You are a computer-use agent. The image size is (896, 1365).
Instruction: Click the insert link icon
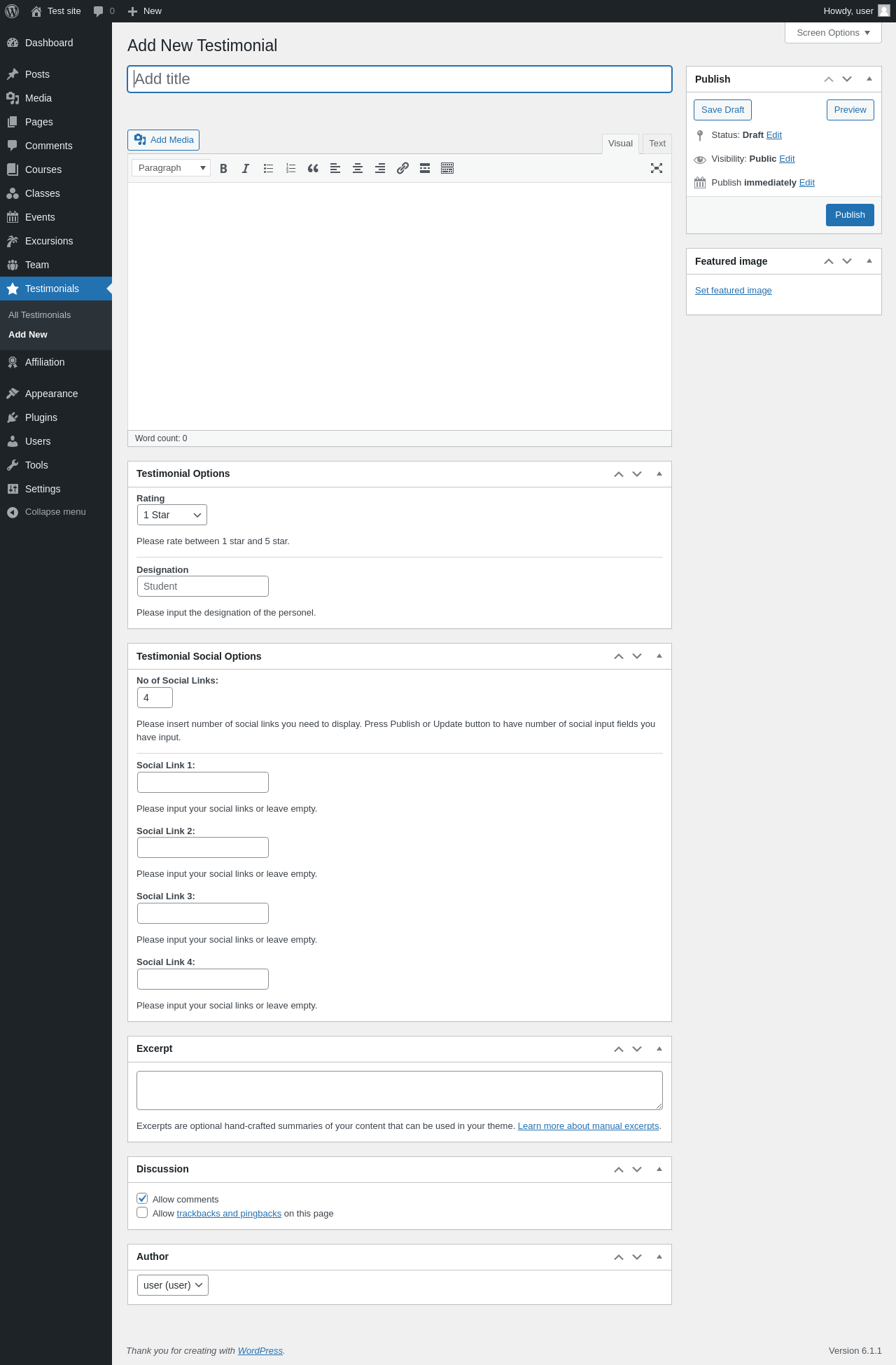pyautogui.click(x=402, y=168)
